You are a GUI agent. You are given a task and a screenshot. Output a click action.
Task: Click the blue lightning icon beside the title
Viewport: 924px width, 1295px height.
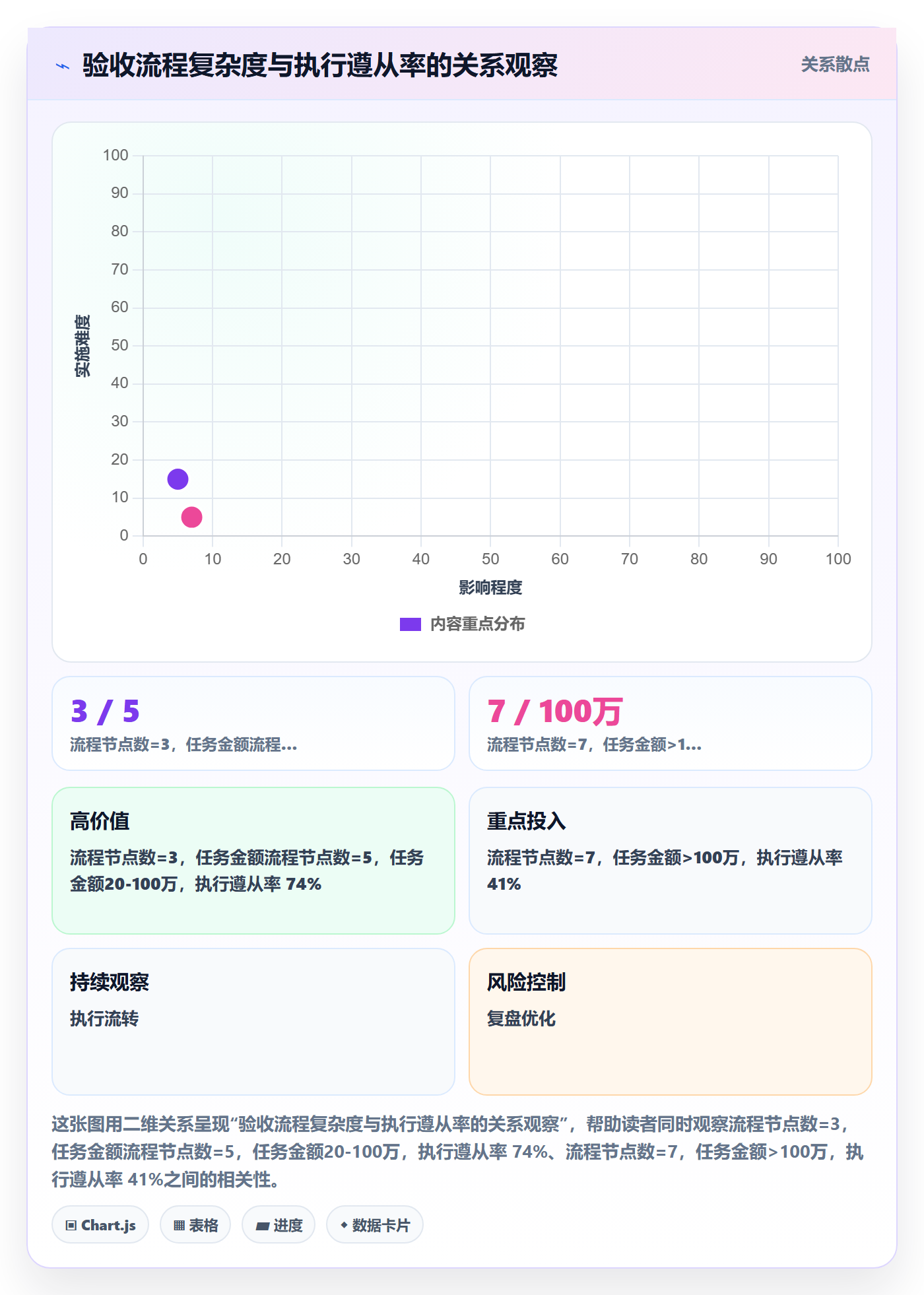tap(63, 66)
